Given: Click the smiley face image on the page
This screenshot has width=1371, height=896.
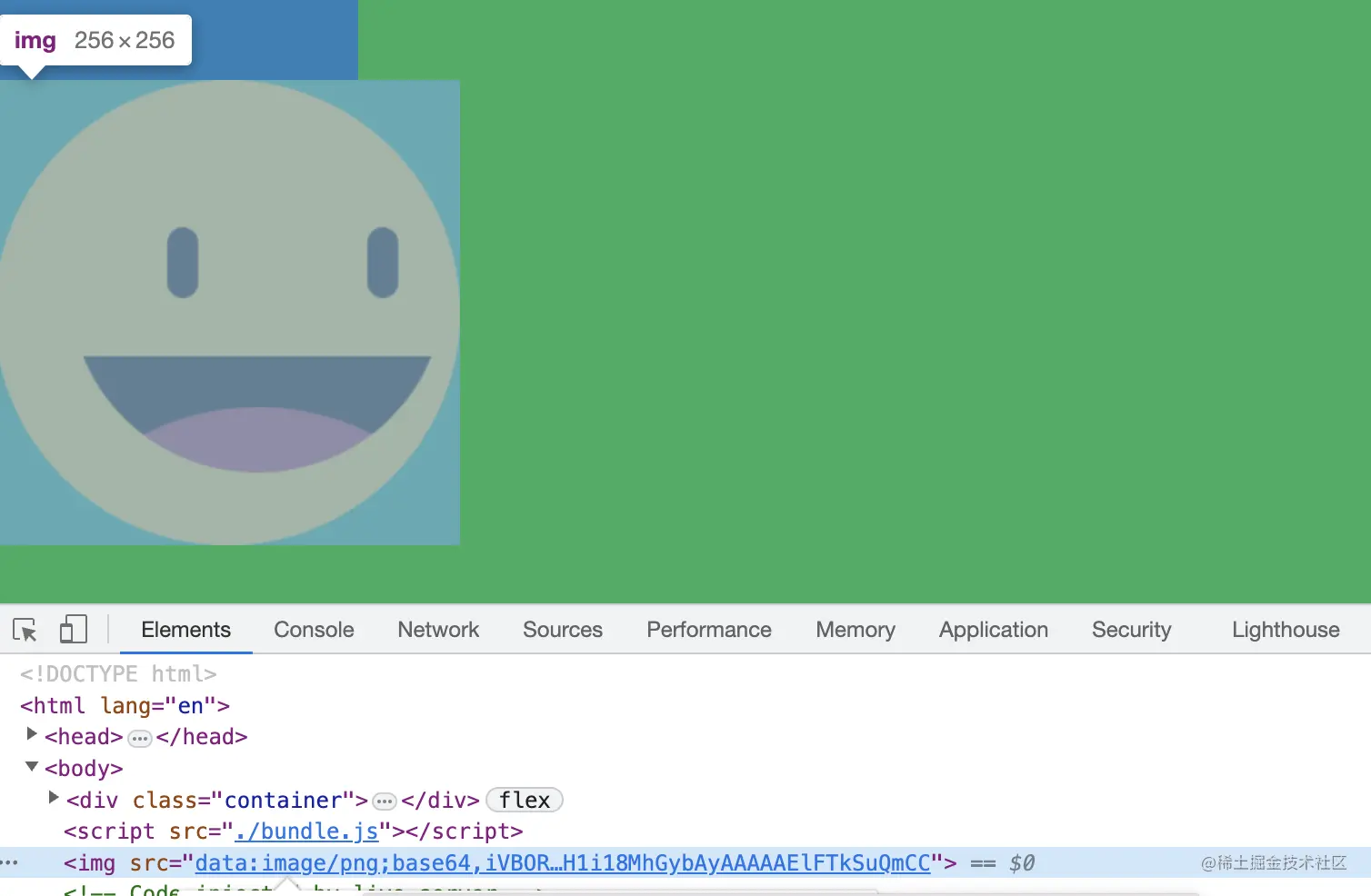Looking at the screenshot, I should 230,313.
